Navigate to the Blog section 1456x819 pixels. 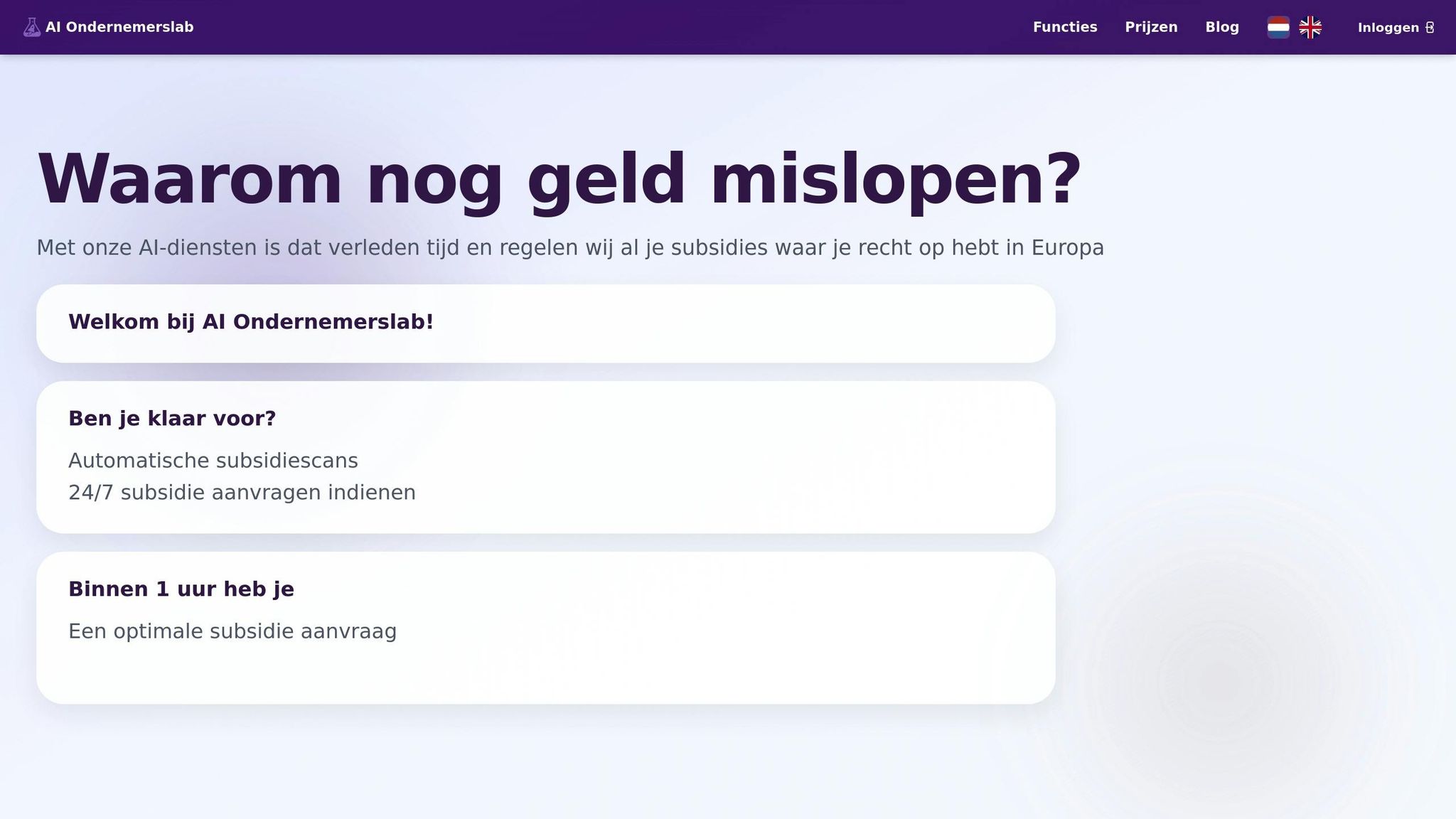(x=1221, y=26)
